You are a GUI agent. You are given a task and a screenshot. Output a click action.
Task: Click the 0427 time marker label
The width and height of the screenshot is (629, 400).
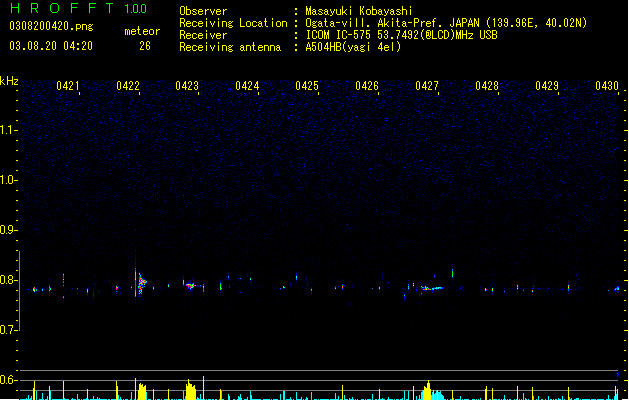pos(427,86)
